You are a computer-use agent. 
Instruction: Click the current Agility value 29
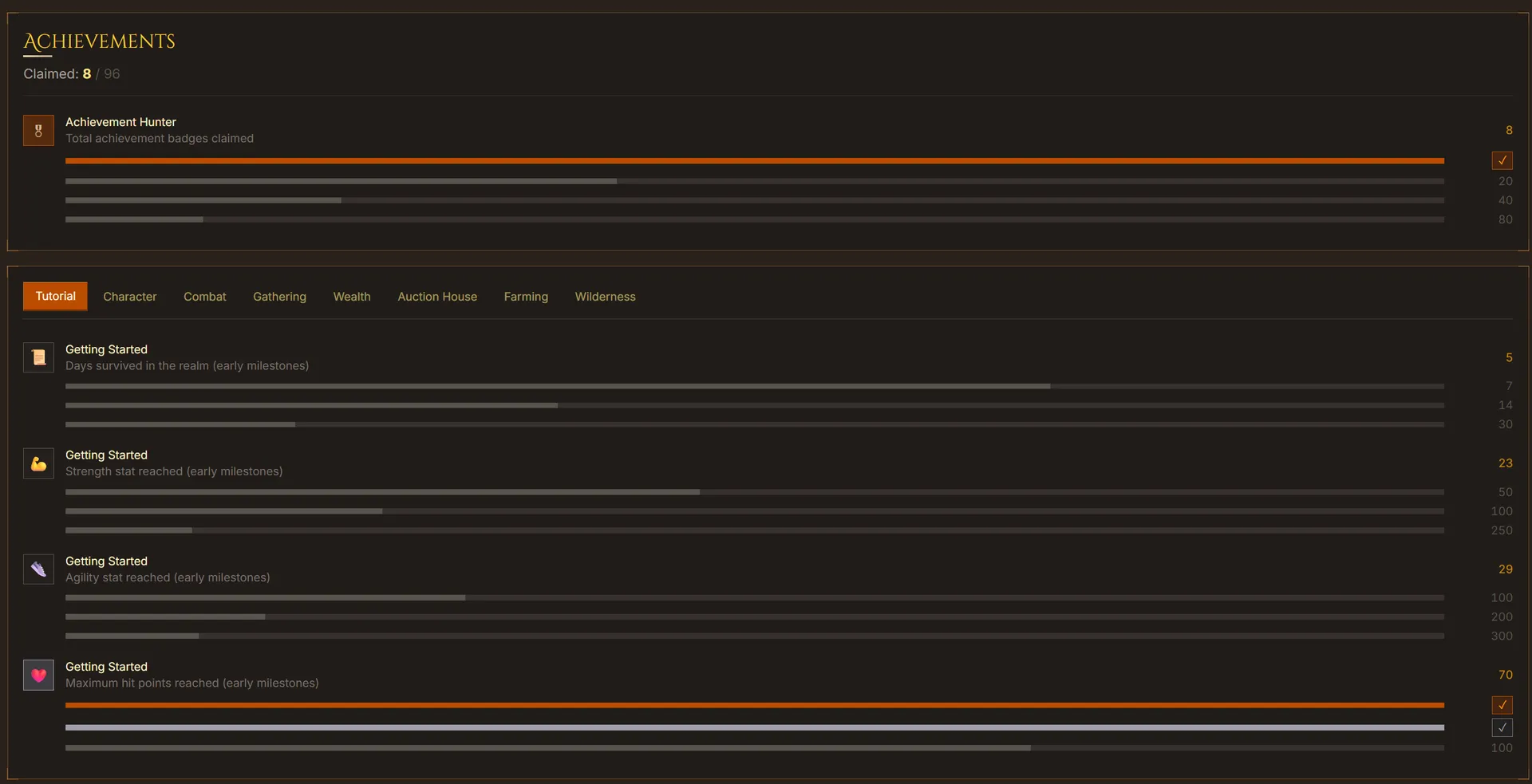click(x=1505, y=569)
